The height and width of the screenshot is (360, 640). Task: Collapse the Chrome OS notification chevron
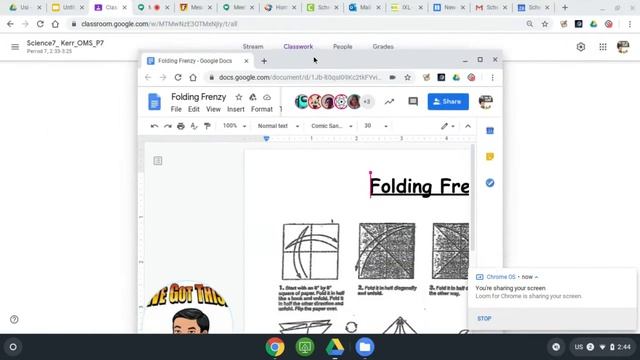point(536,277)
